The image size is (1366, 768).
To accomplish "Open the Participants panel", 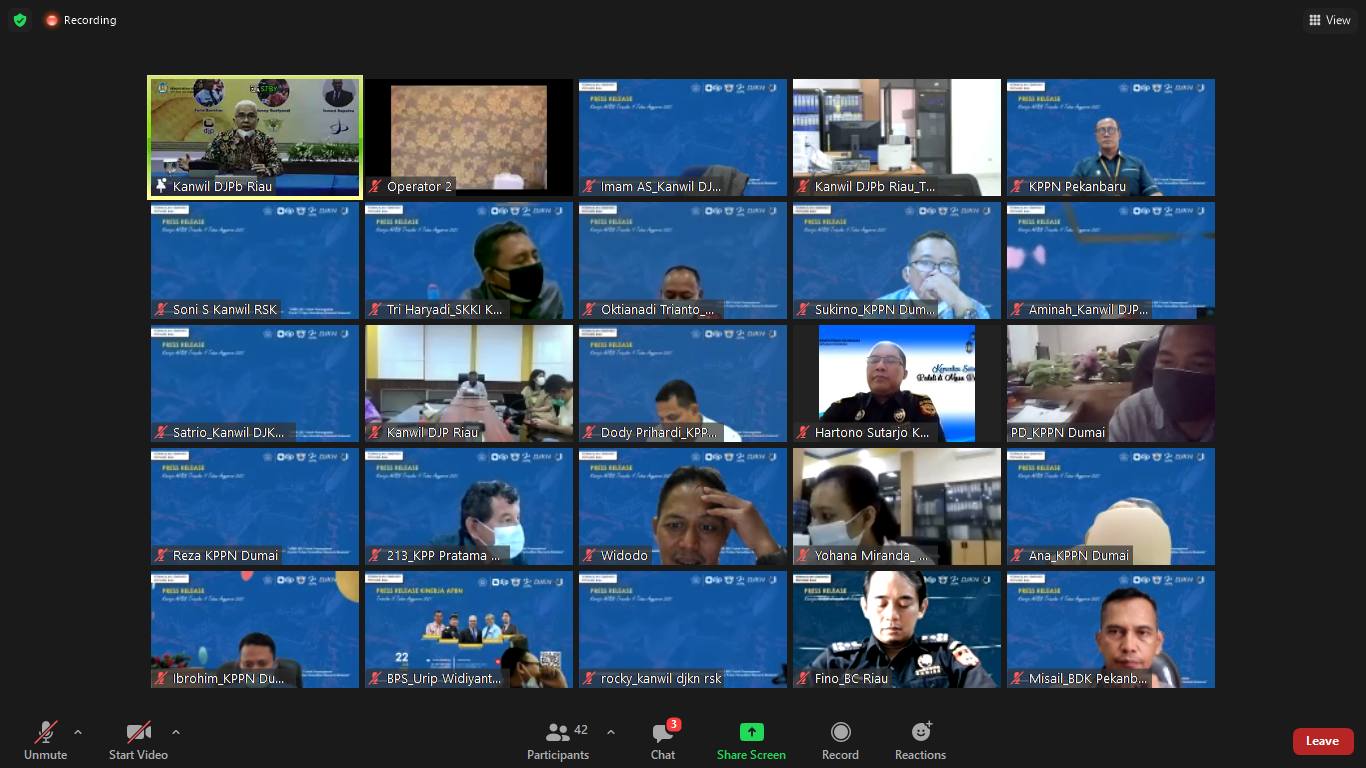I will pos(558,740).
